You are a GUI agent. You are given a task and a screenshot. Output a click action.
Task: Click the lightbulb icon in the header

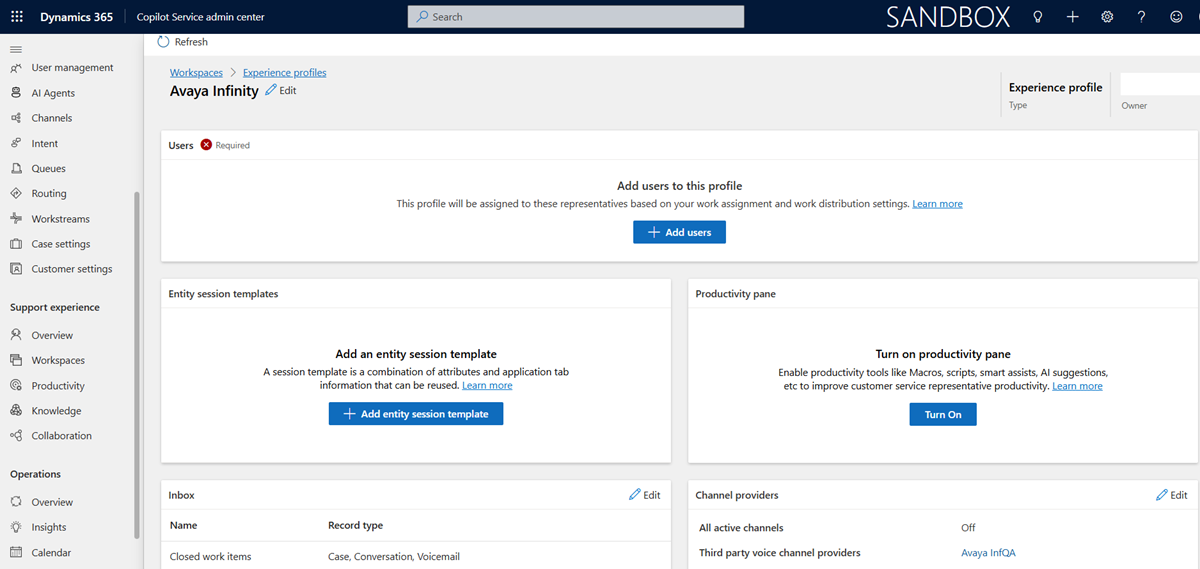tap(1037, 17)
